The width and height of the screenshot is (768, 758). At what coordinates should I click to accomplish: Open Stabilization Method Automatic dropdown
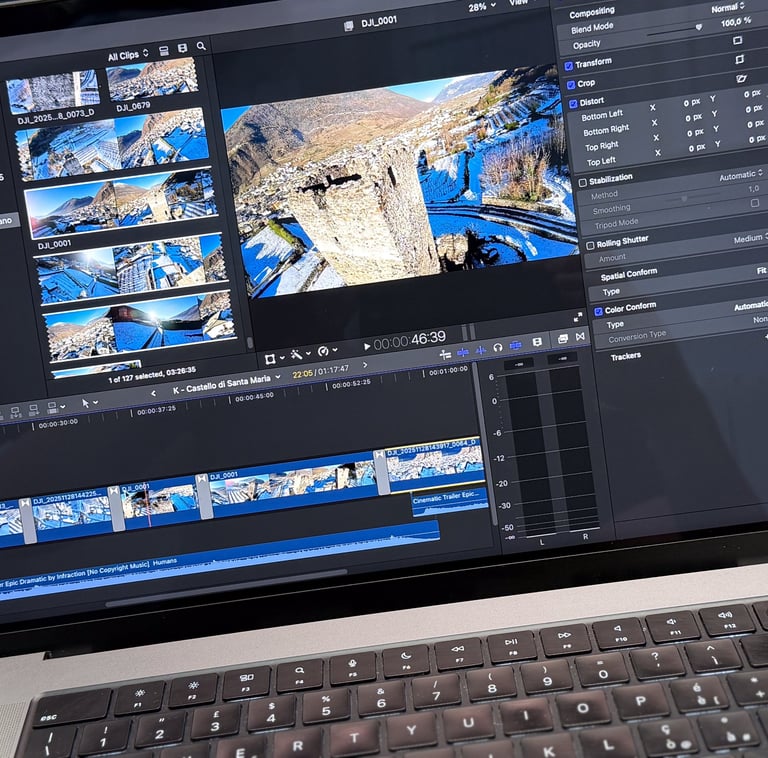741,175
